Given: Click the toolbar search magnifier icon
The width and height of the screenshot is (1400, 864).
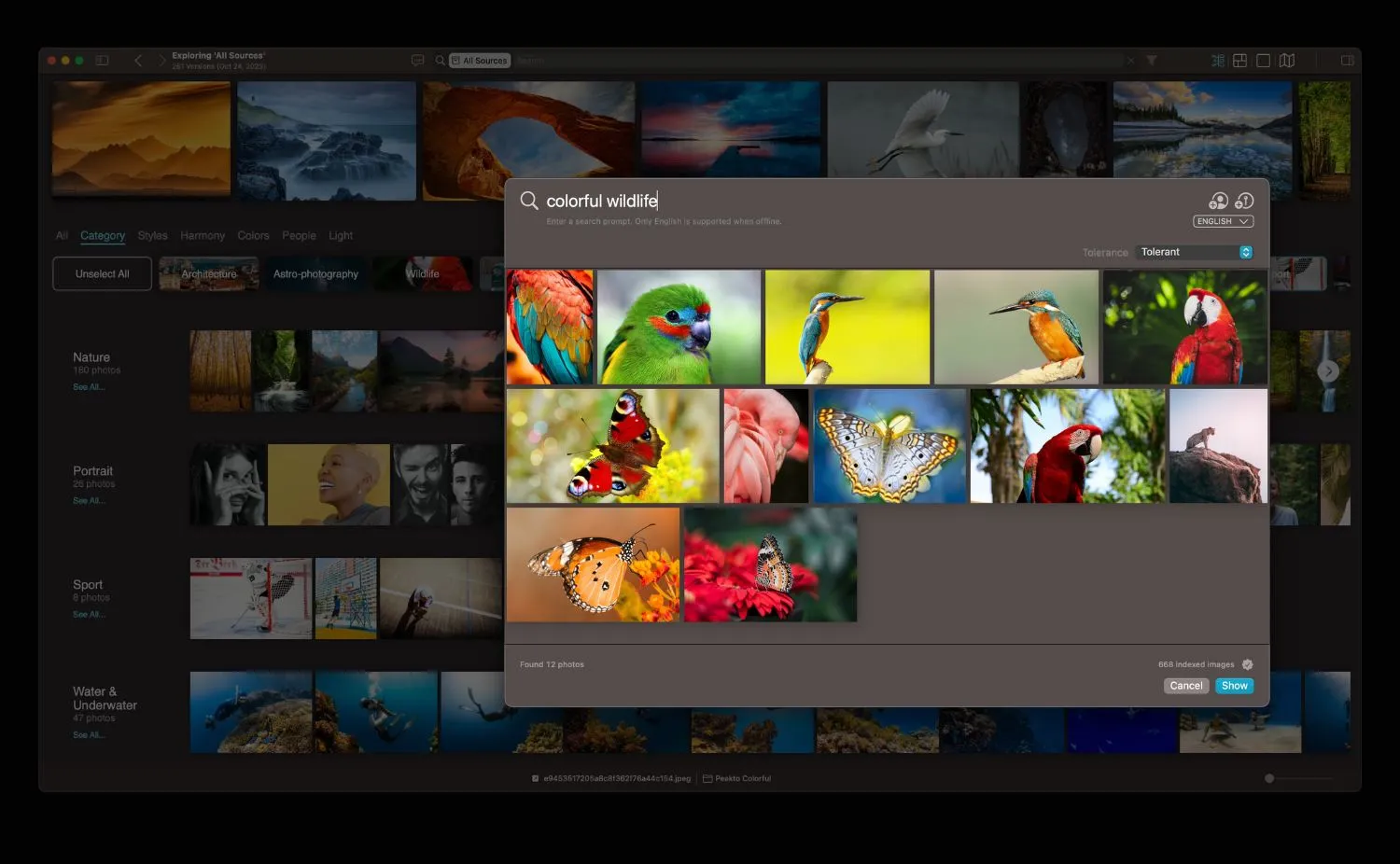Looking at the screenshot, I should 440,61.
